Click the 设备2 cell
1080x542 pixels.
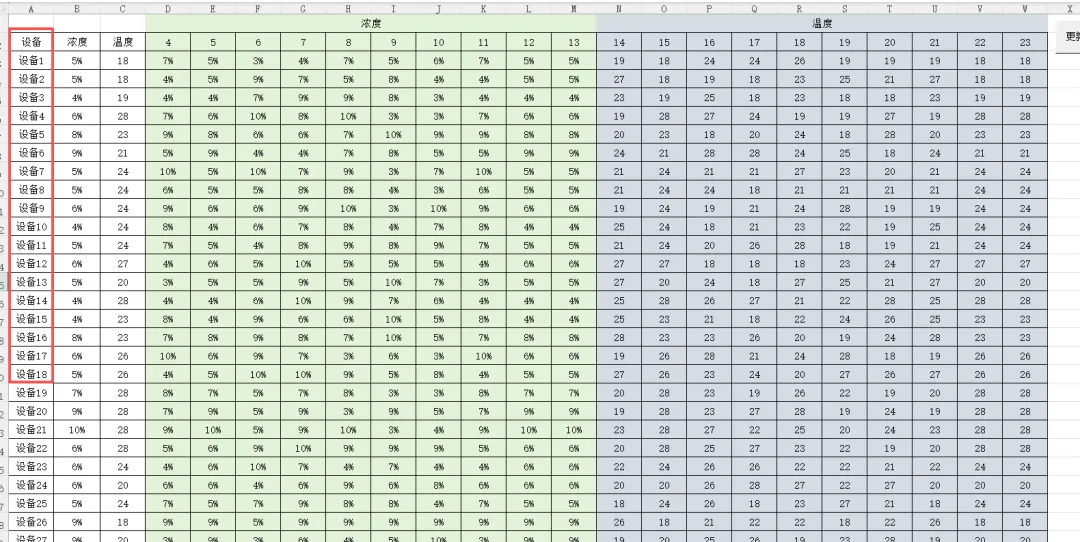click(x=31, y=79)
